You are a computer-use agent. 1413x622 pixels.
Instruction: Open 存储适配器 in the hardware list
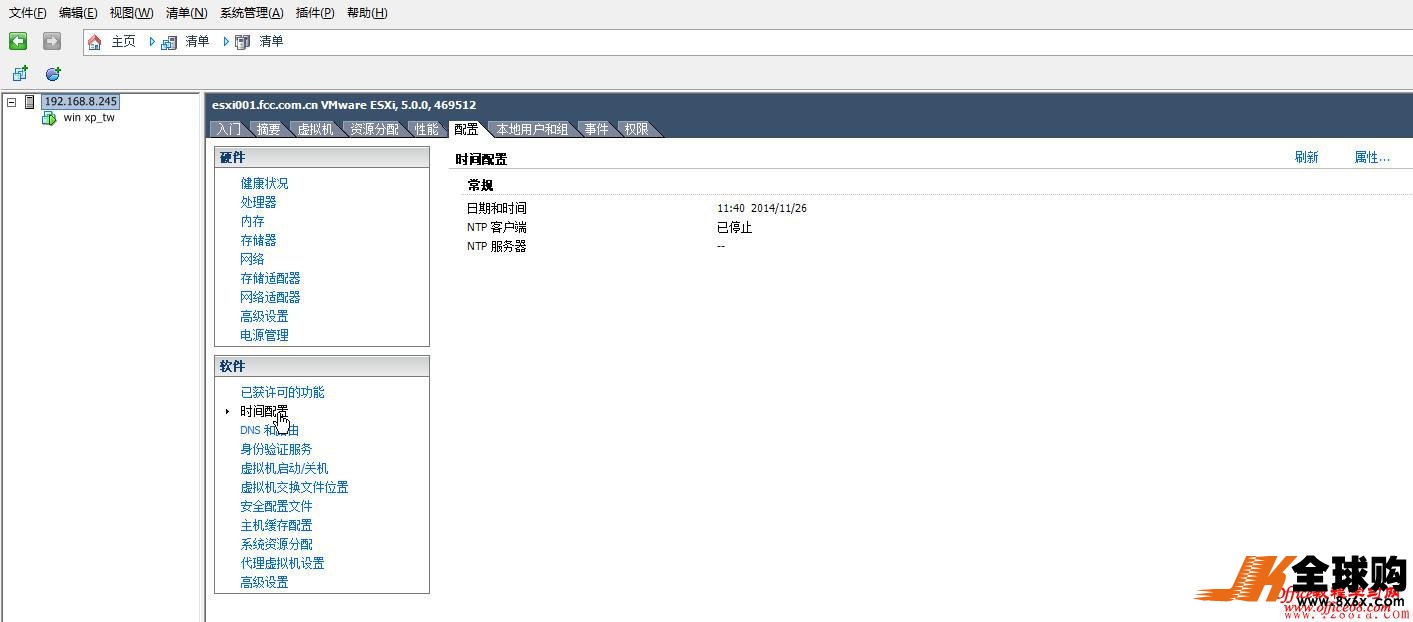270,278
